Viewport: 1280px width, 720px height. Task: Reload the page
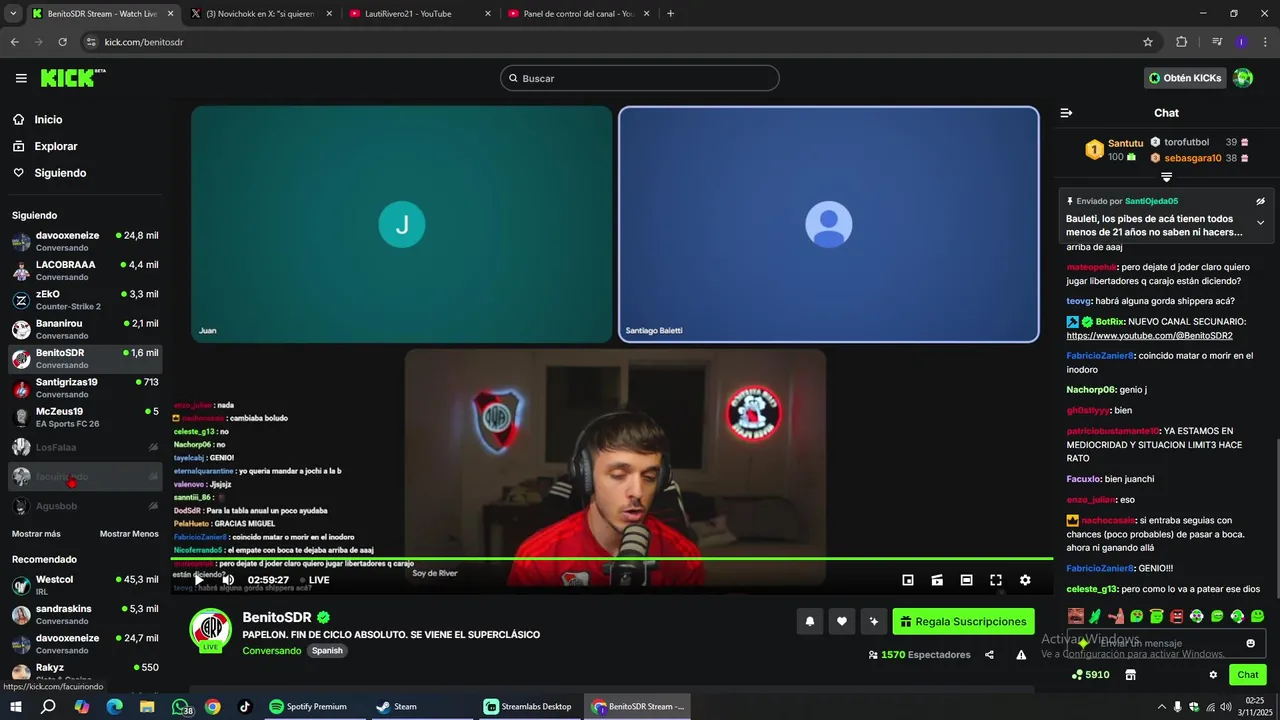62,42
